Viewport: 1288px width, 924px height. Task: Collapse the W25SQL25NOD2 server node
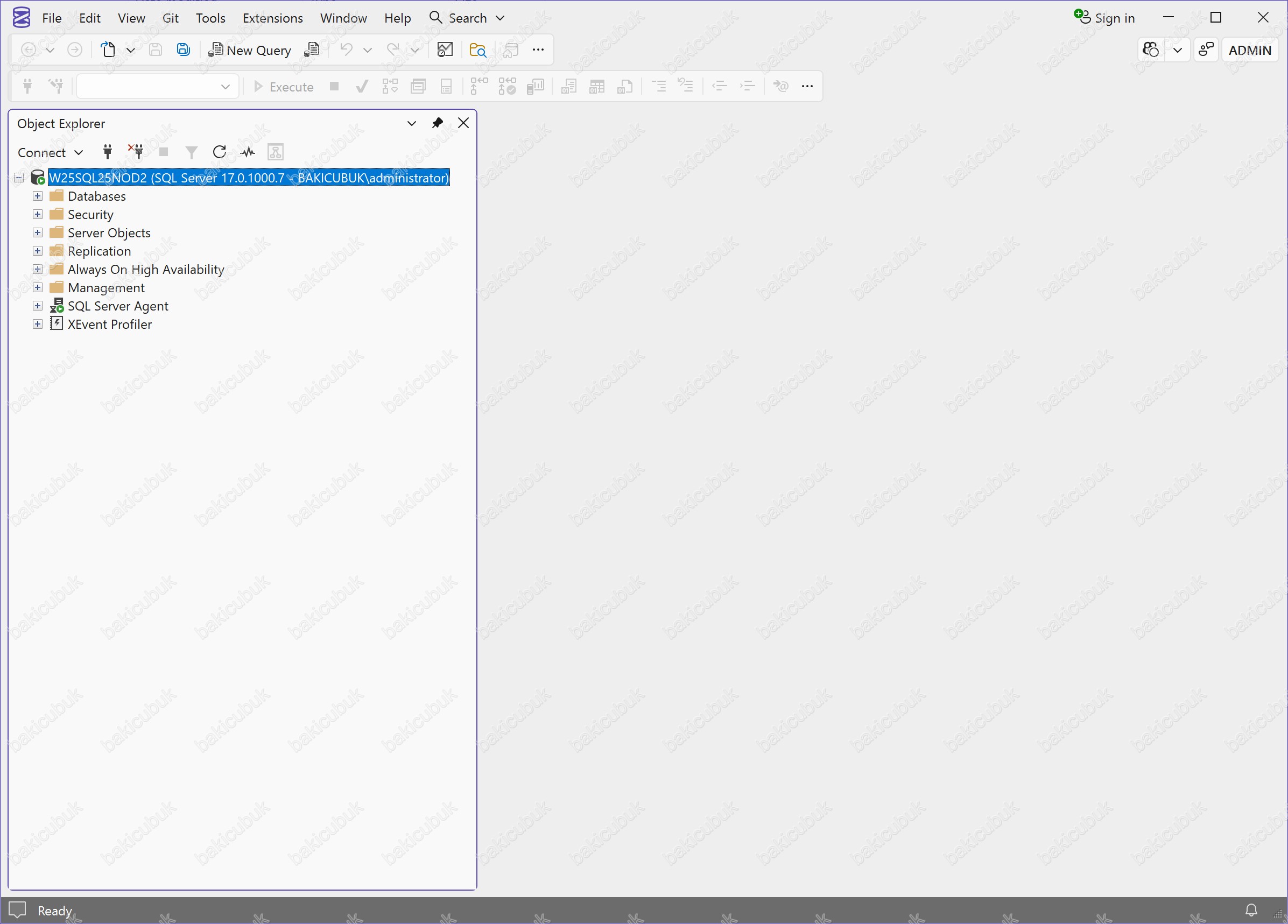click(x=19, y=178)
